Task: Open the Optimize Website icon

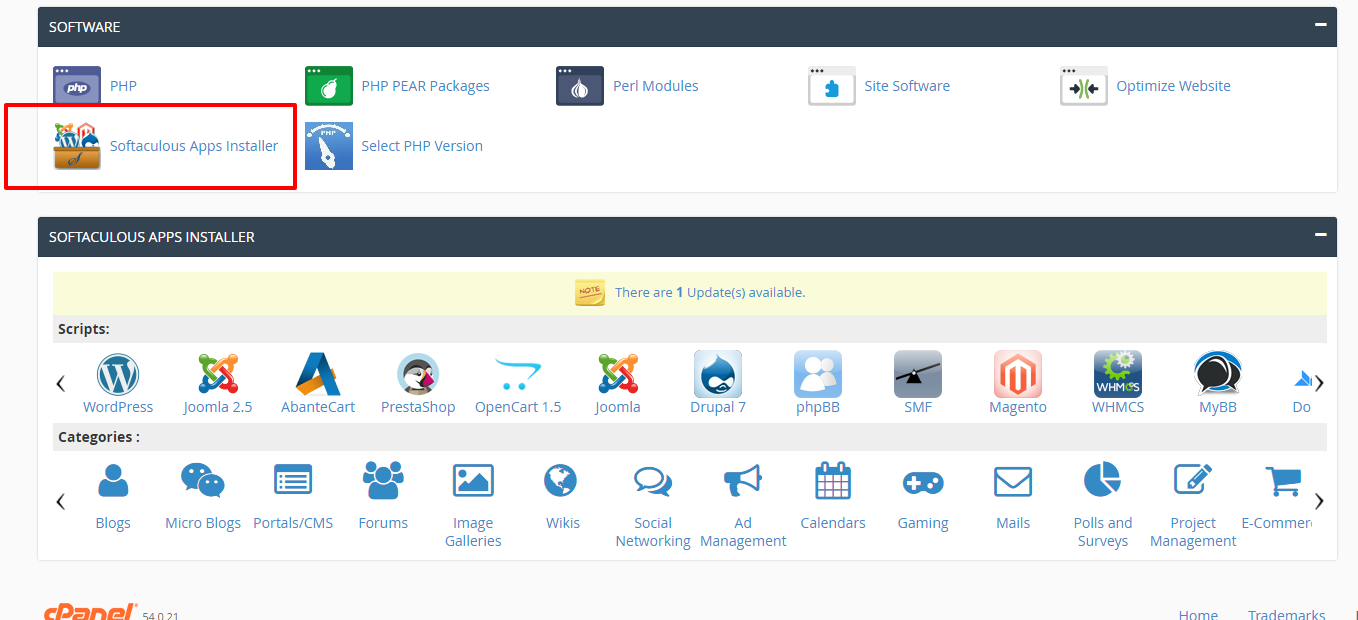Action: click(1084, 86)
